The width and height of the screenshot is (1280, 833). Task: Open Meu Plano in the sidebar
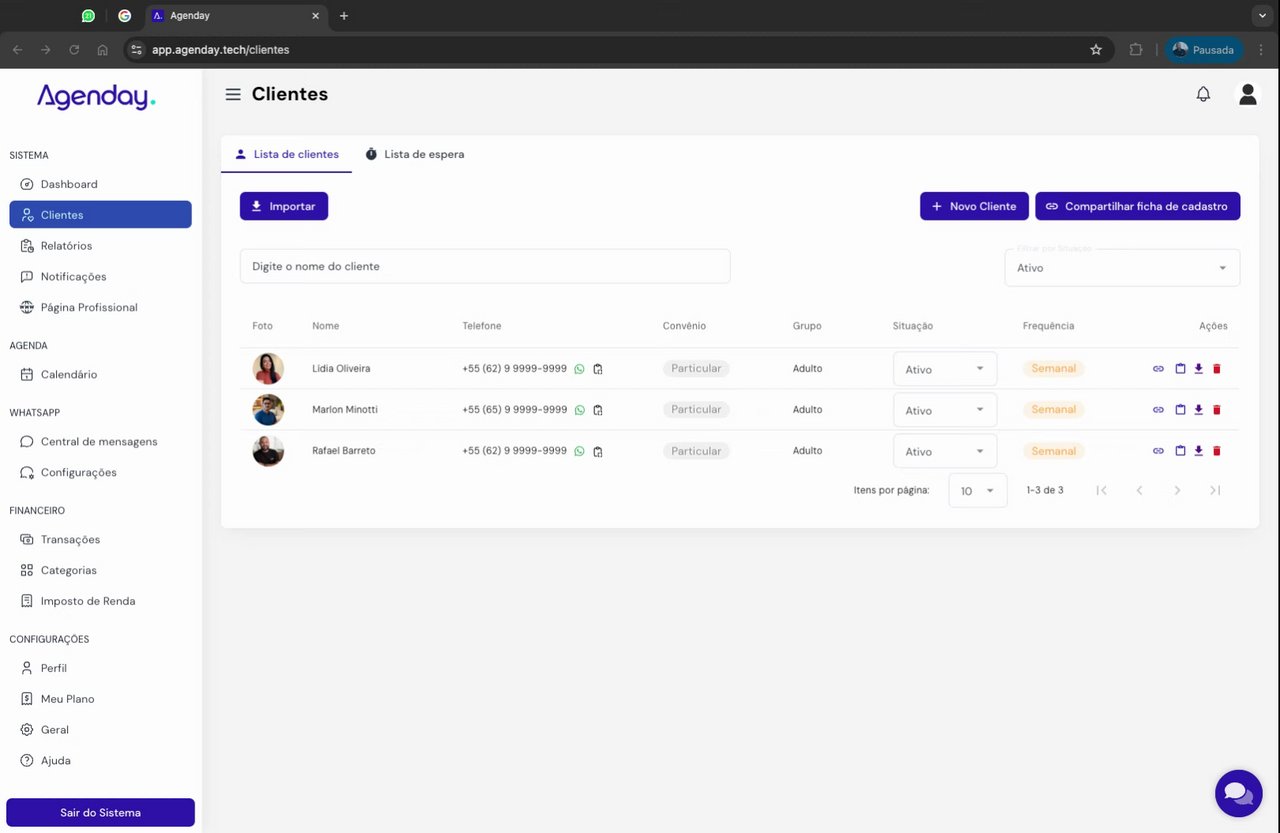pyautogui.click(x=100, y=699)
